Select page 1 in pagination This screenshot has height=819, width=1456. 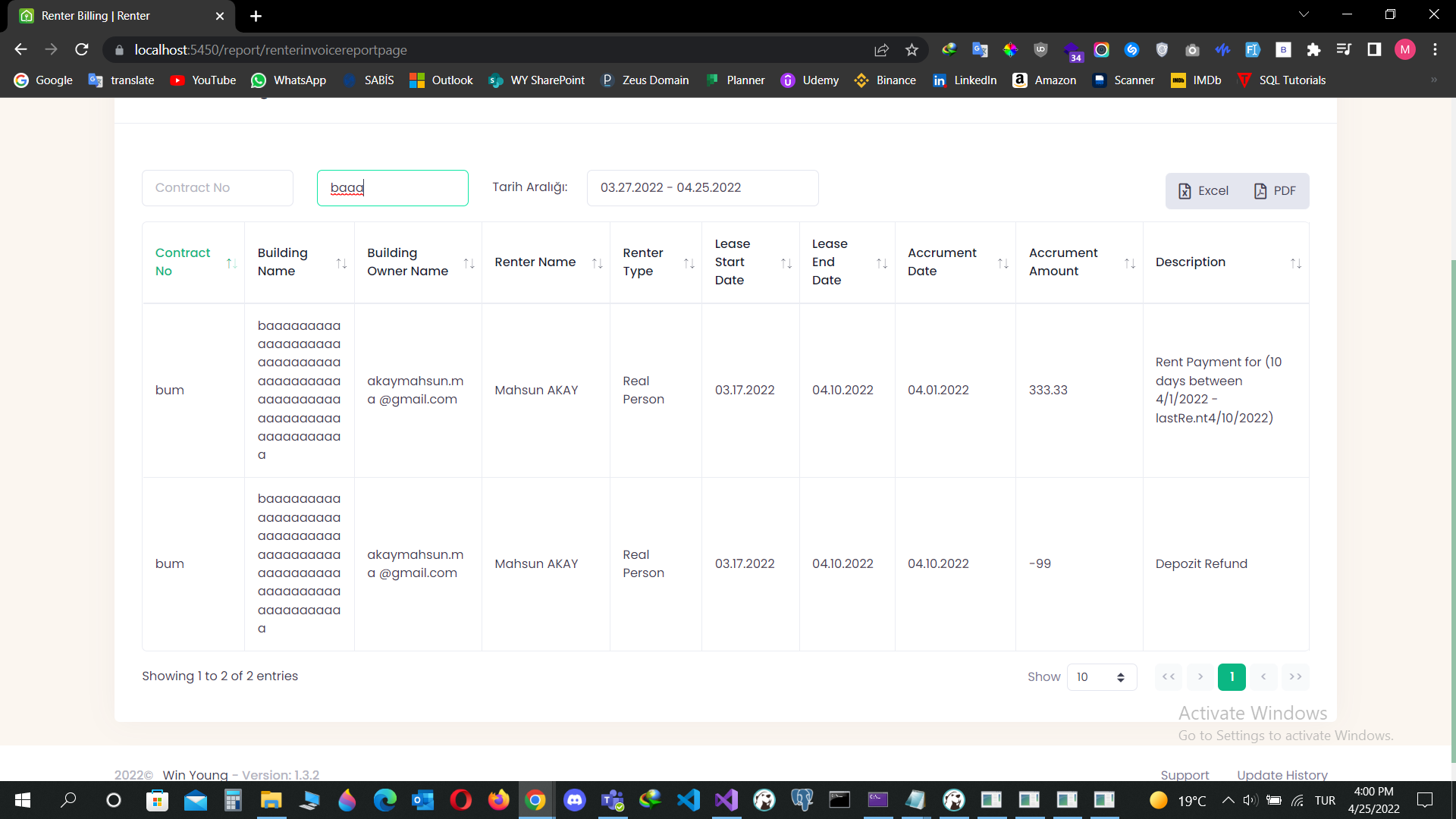[1232, 677]
